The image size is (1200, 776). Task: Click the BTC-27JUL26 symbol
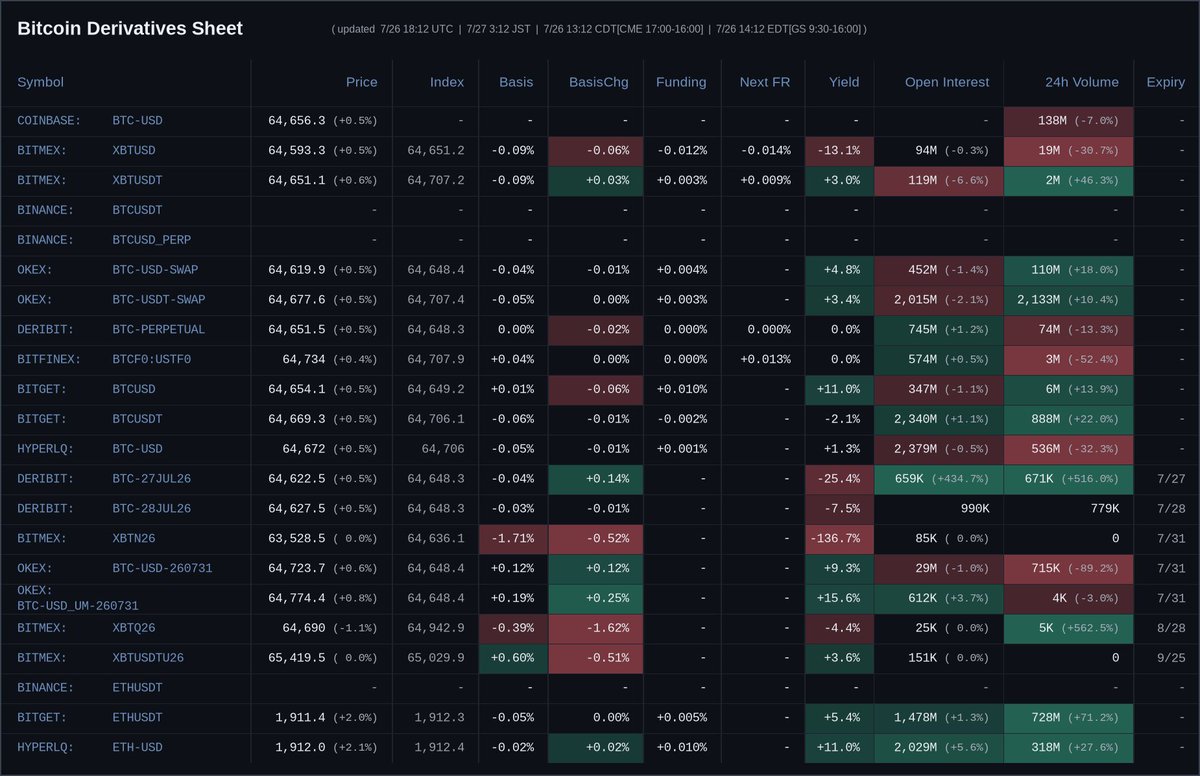[x=151, y=479]
